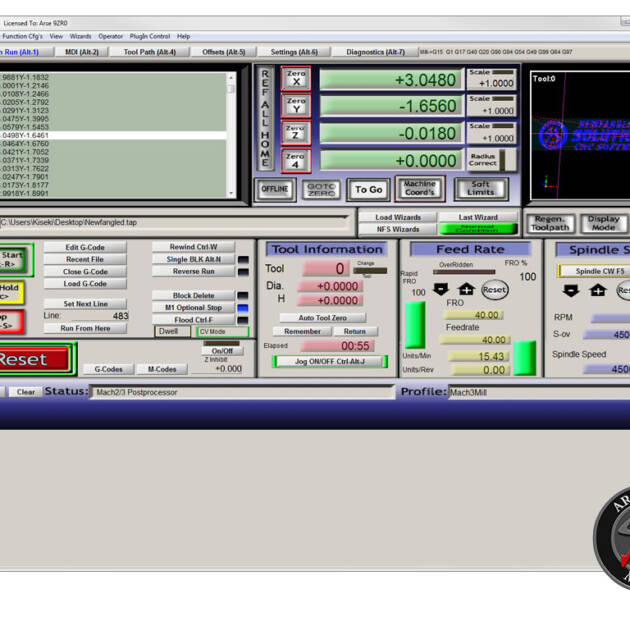Zero the Z axis DRO
Viewport: 630px width, 630px height.
tap(295, 134)
